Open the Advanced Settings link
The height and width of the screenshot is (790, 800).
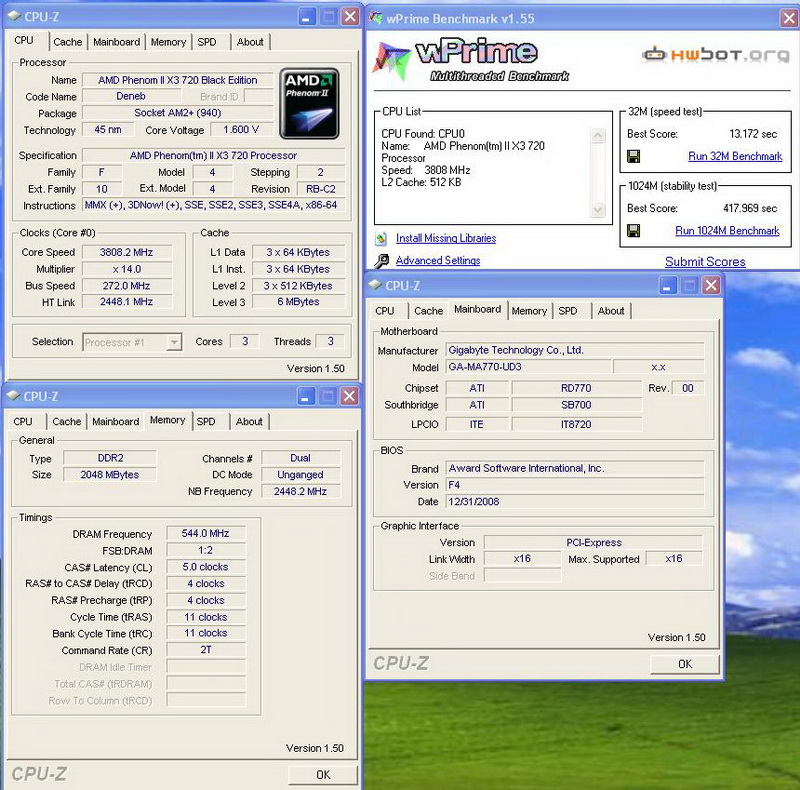[438, 261]
